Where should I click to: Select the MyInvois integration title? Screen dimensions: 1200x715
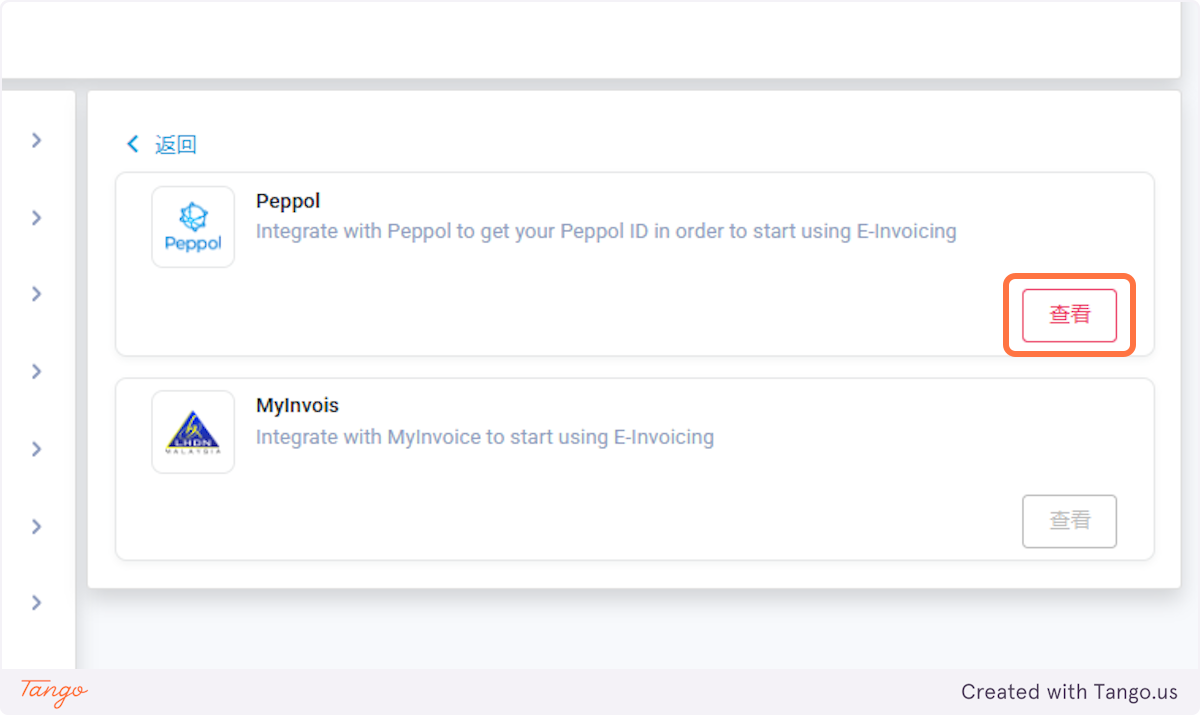[297, 406]
